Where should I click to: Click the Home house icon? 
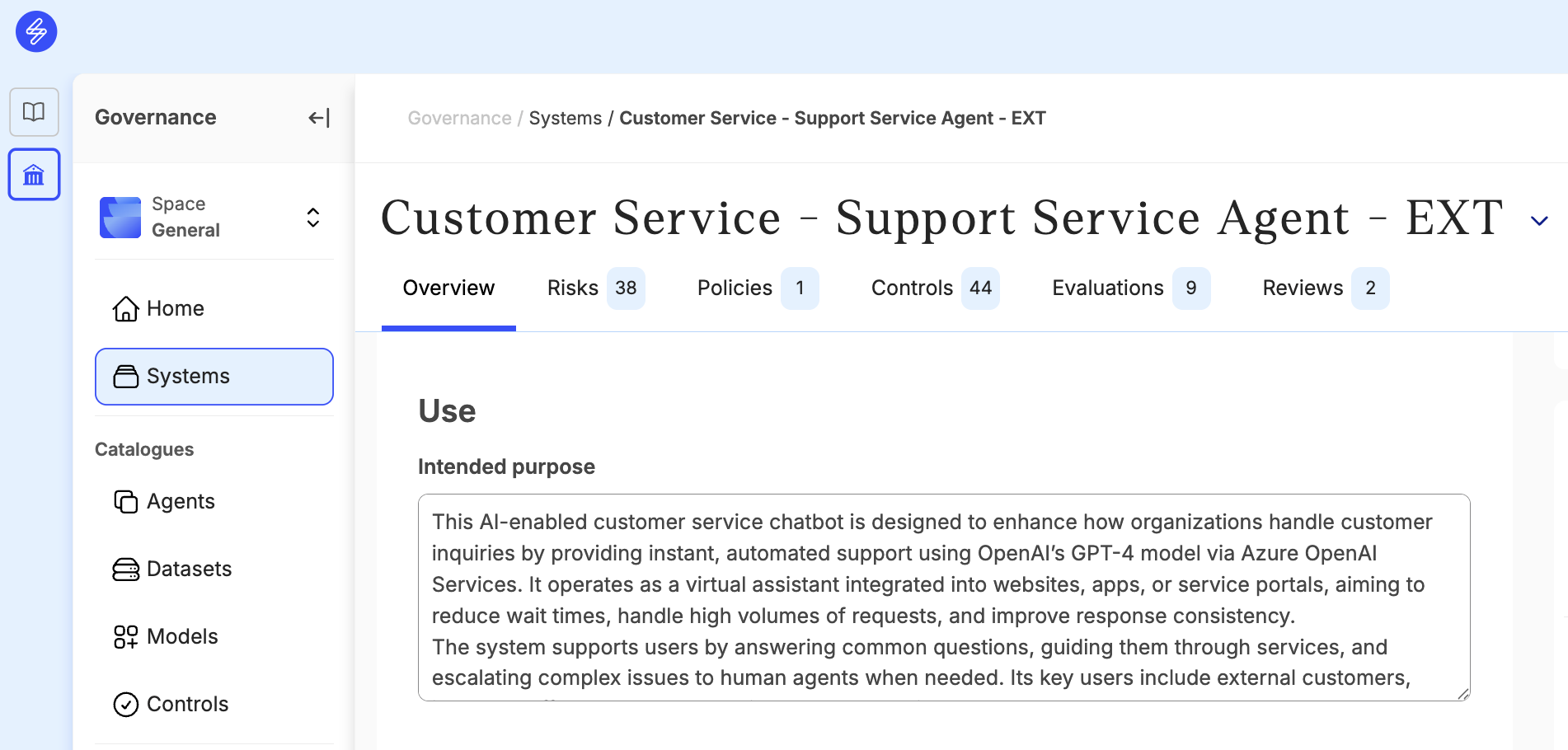click(125, 308)
